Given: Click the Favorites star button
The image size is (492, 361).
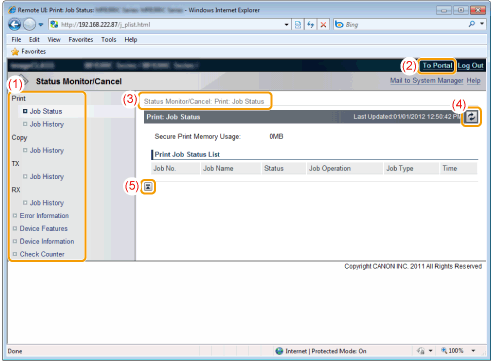Looking at the screenshot, I should click(28, 52).
